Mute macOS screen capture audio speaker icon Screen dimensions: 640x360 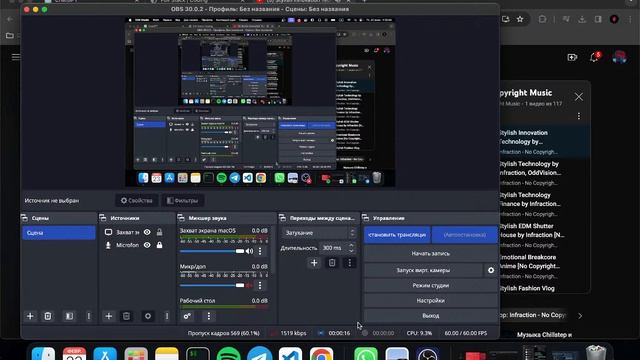pyautogui.click(x=249, y=251)
